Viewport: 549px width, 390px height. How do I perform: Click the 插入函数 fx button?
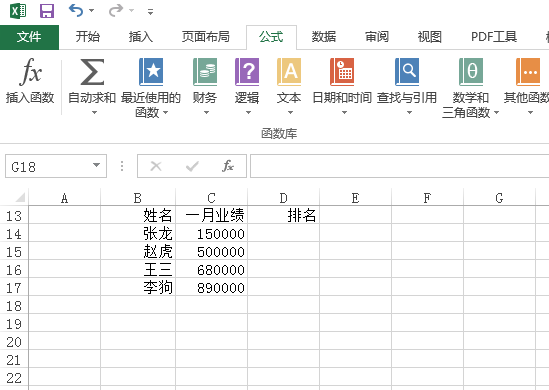click(x=30, y=81)
